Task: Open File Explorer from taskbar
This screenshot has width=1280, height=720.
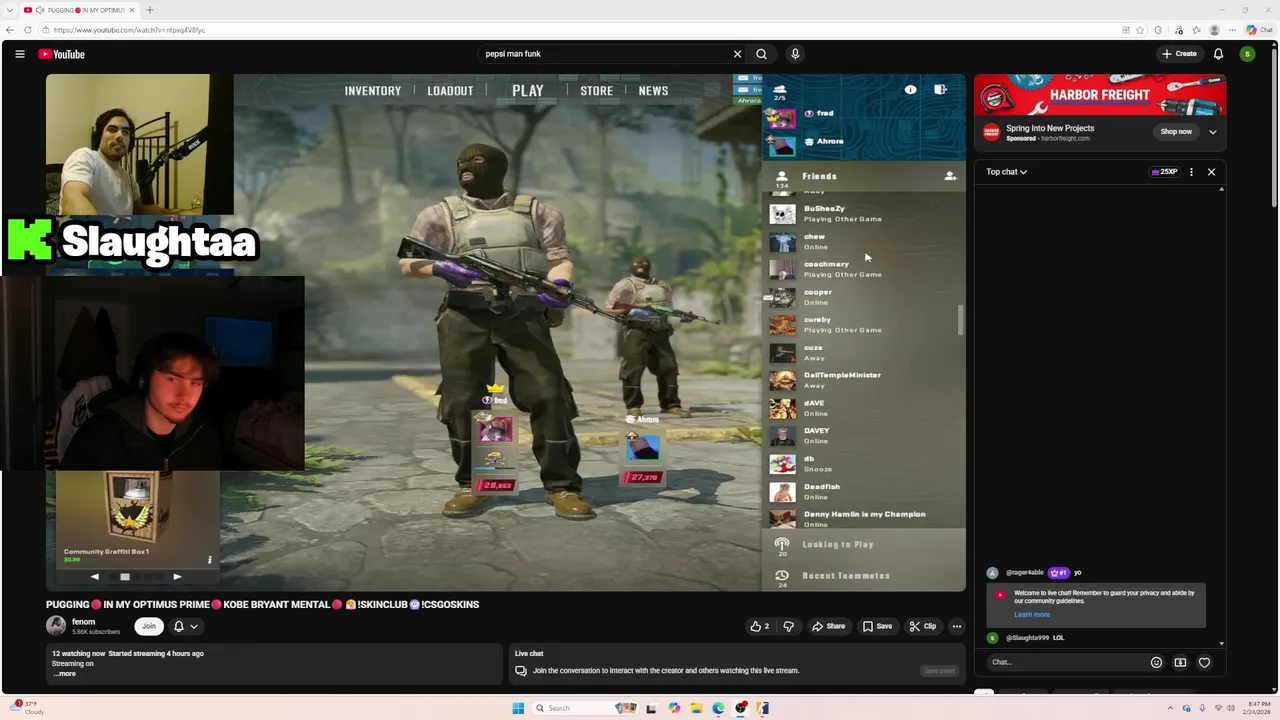Action: 696,708
